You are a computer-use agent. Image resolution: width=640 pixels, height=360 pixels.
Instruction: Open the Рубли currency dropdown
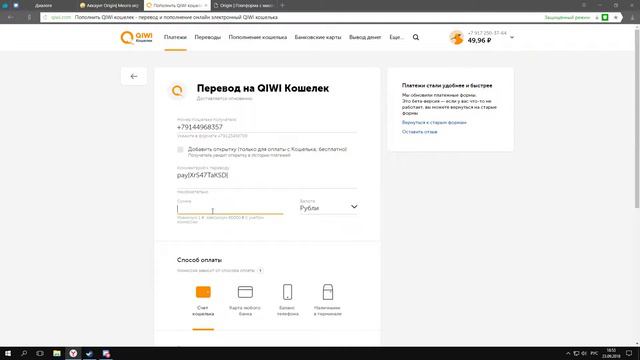click(x=329, y=208)
